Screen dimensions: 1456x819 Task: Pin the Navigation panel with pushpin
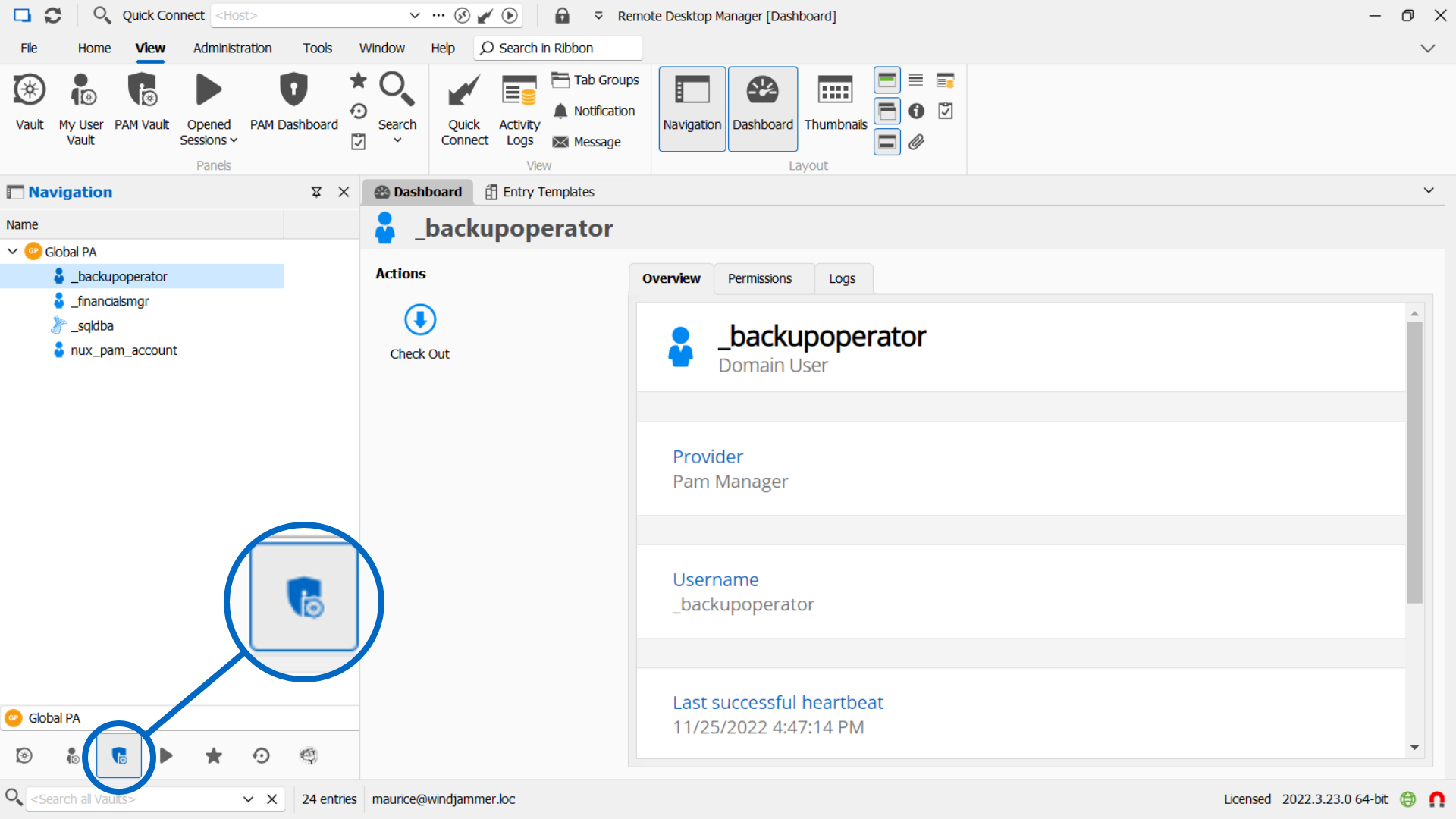pyautogui.click(x=316, y=192)
